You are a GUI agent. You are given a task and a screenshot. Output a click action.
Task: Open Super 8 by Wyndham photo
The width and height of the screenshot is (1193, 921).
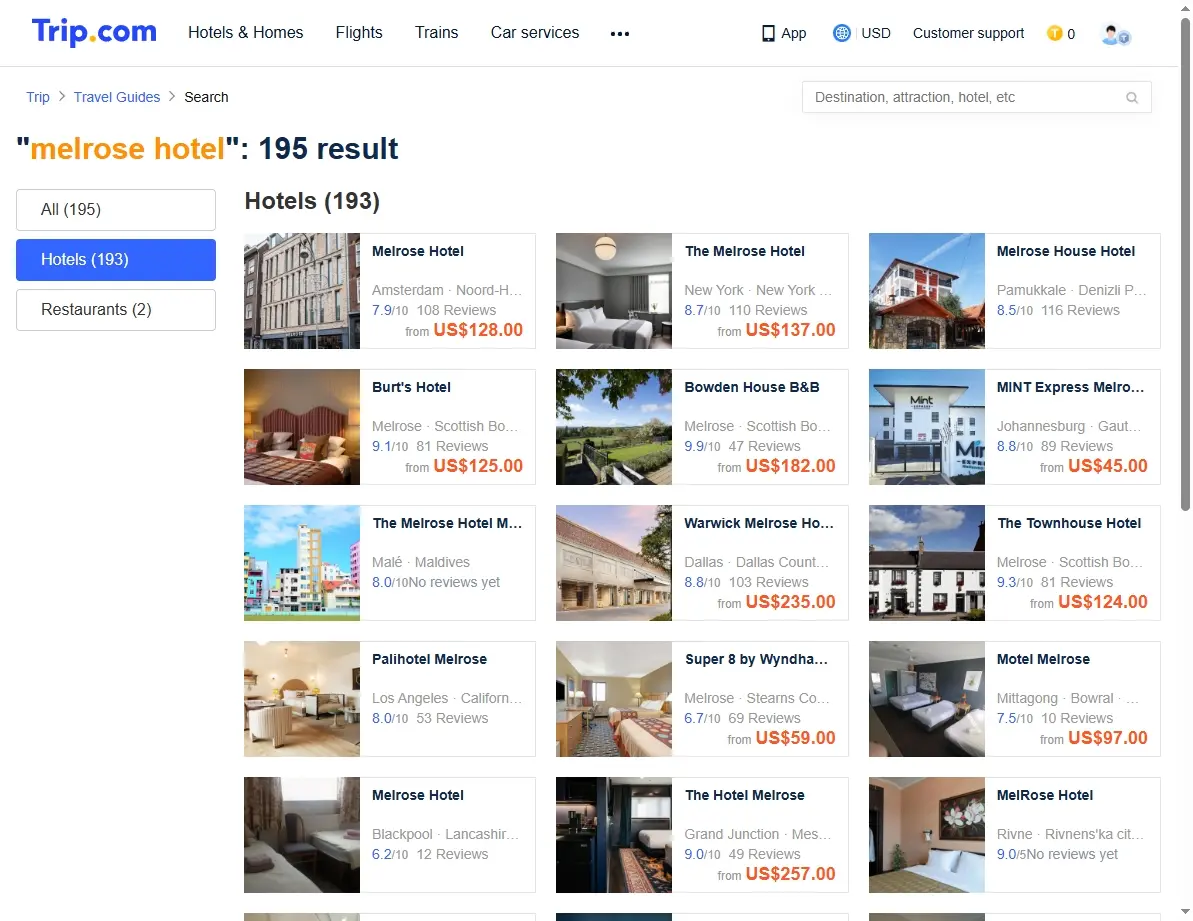pos(614,699)
